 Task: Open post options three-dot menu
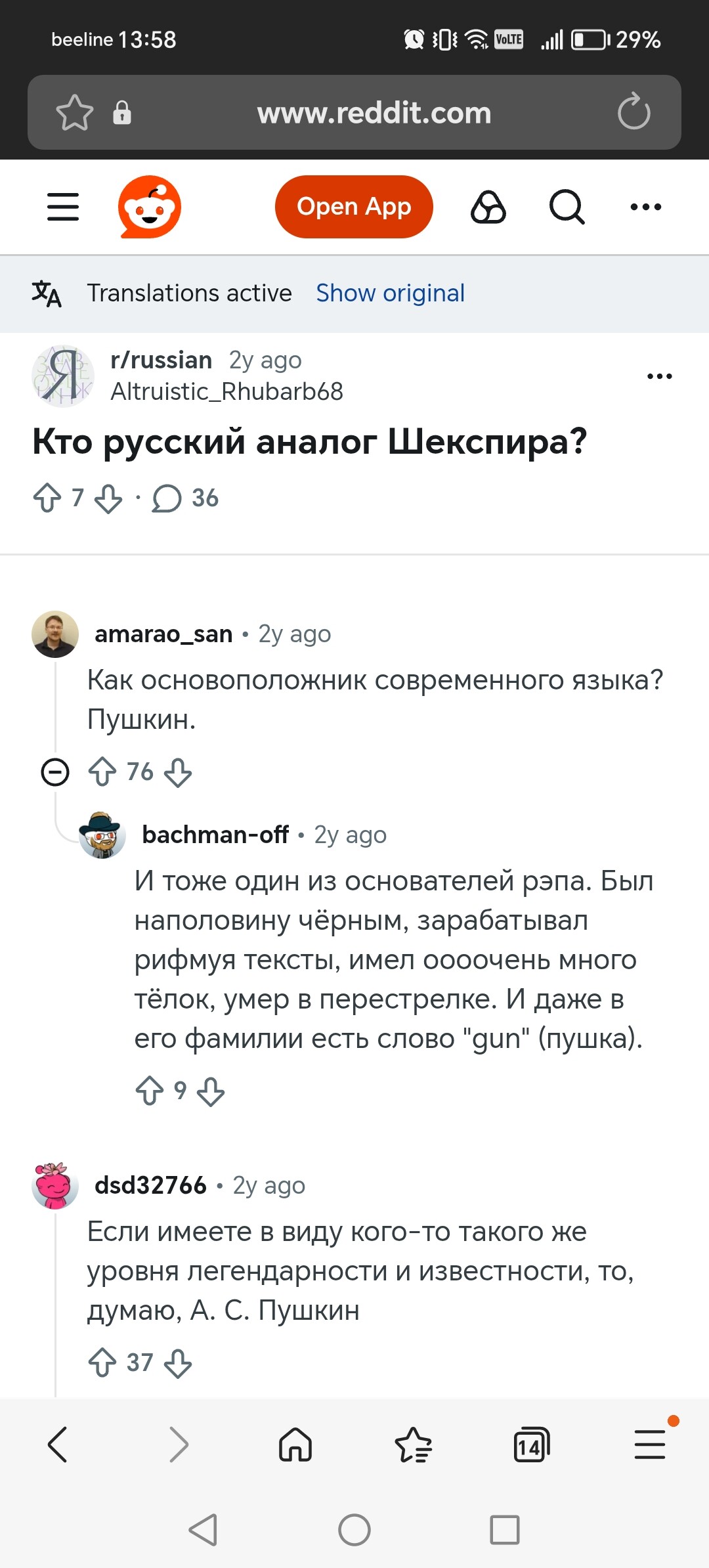(659, 376)
